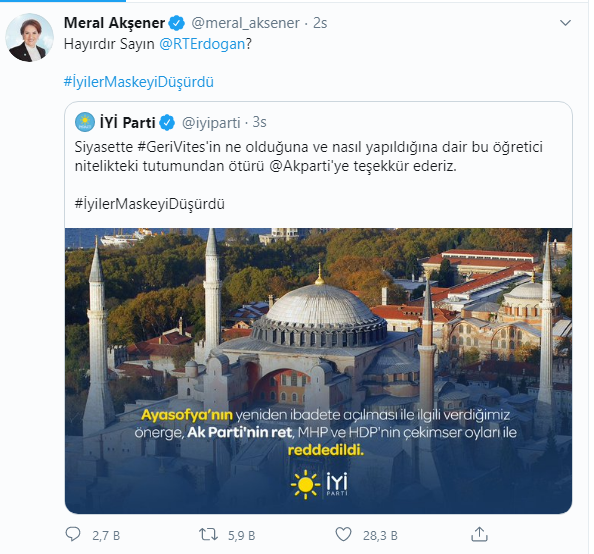Viewport: 594px width, 554px height.
Task: Click İYİ Parti's sun logo avatar
Action: click(x=85, y=122)
